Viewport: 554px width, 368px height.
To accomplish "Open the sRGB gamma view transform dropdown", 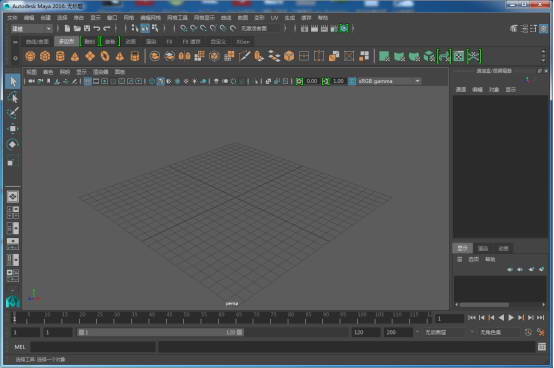I will tap(389, 82).
